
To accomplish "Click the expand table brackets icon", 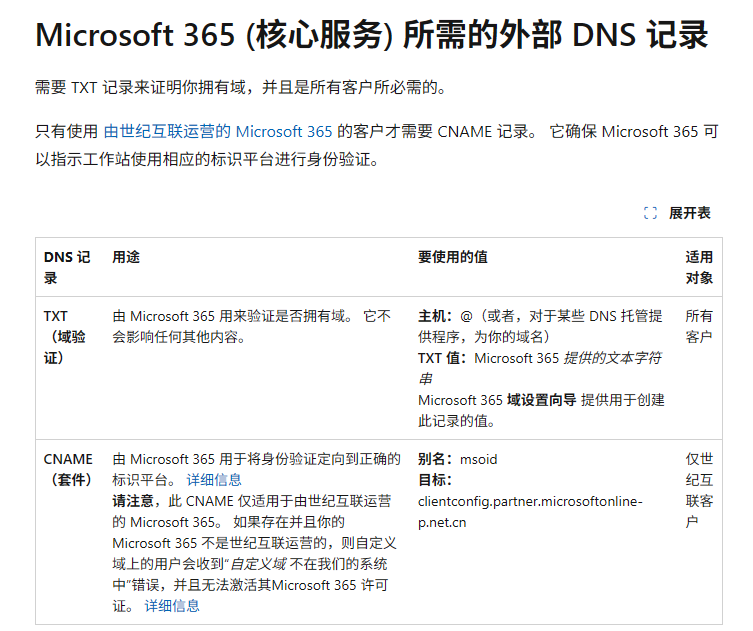I will [650, 213].
